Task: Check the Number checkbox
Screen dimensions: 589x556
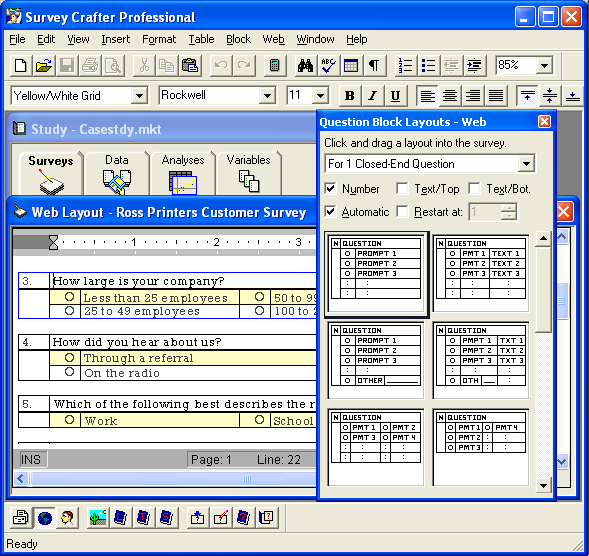Action: (330, 189)
